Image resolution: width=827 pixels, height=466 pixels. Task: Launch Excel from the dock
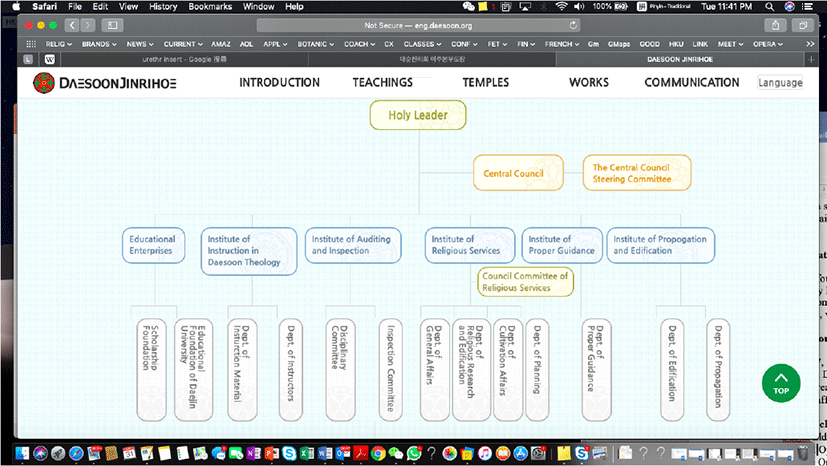click(307, 453)
